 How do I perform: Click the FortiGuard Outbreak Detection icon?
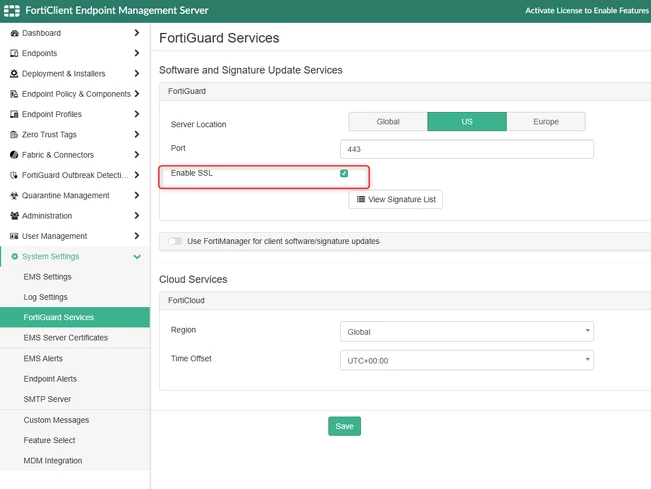(x=14, y=175)
